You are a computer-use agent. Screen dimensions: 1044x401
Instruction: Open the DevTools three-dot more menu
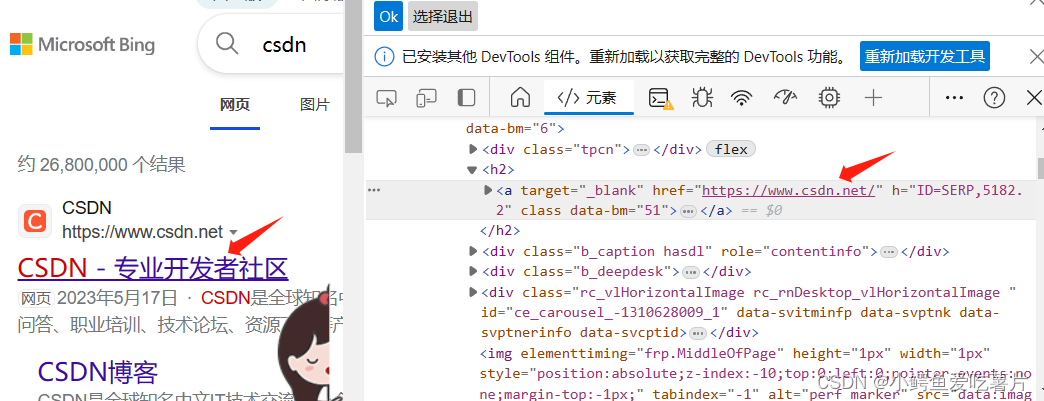pyautogui.click(x=954, y=99)
